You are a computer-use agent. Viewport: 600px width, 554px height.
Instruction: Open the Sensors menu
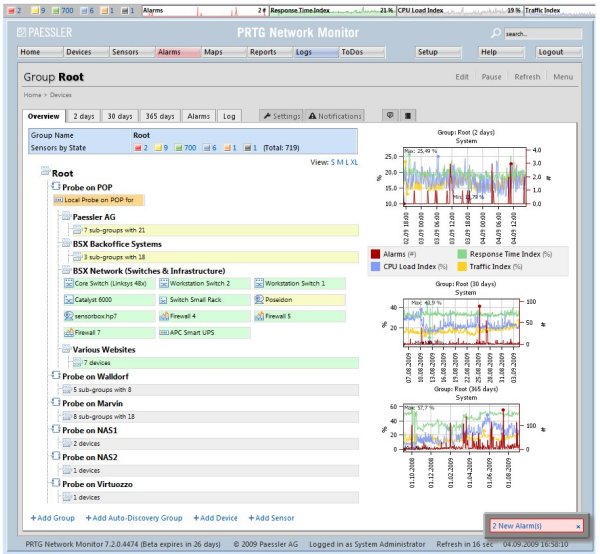coord(132,52)
